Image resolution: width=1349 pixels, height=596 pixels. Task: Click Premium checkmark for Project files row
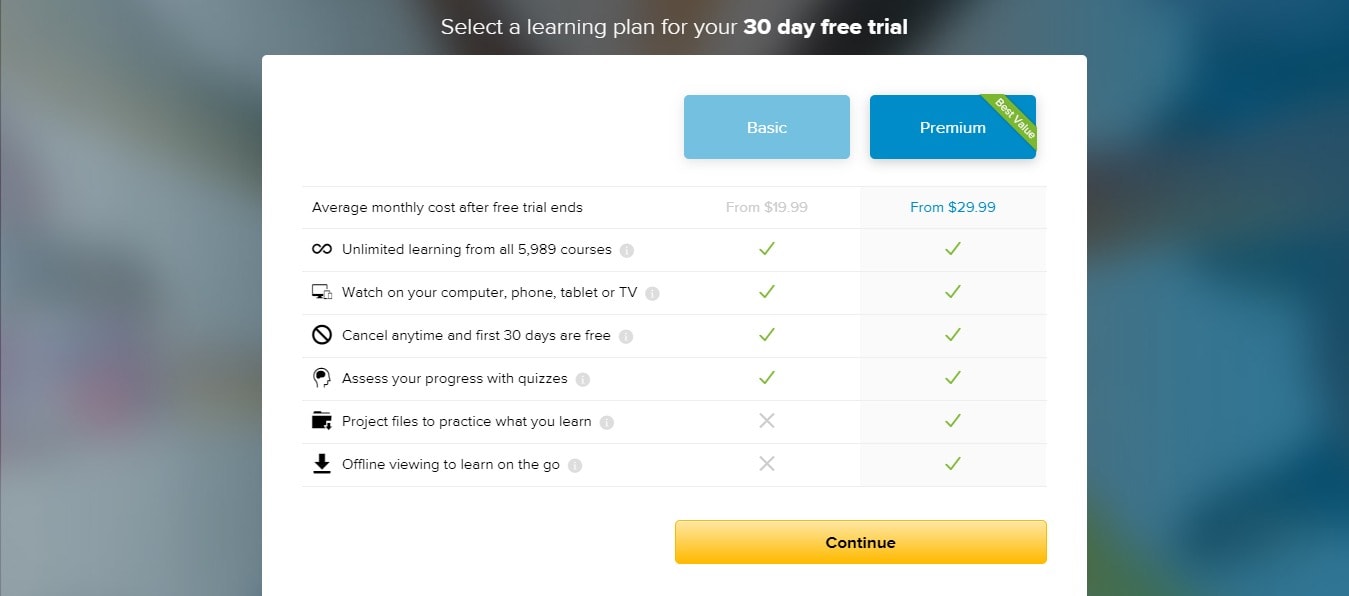coord(953,421)
